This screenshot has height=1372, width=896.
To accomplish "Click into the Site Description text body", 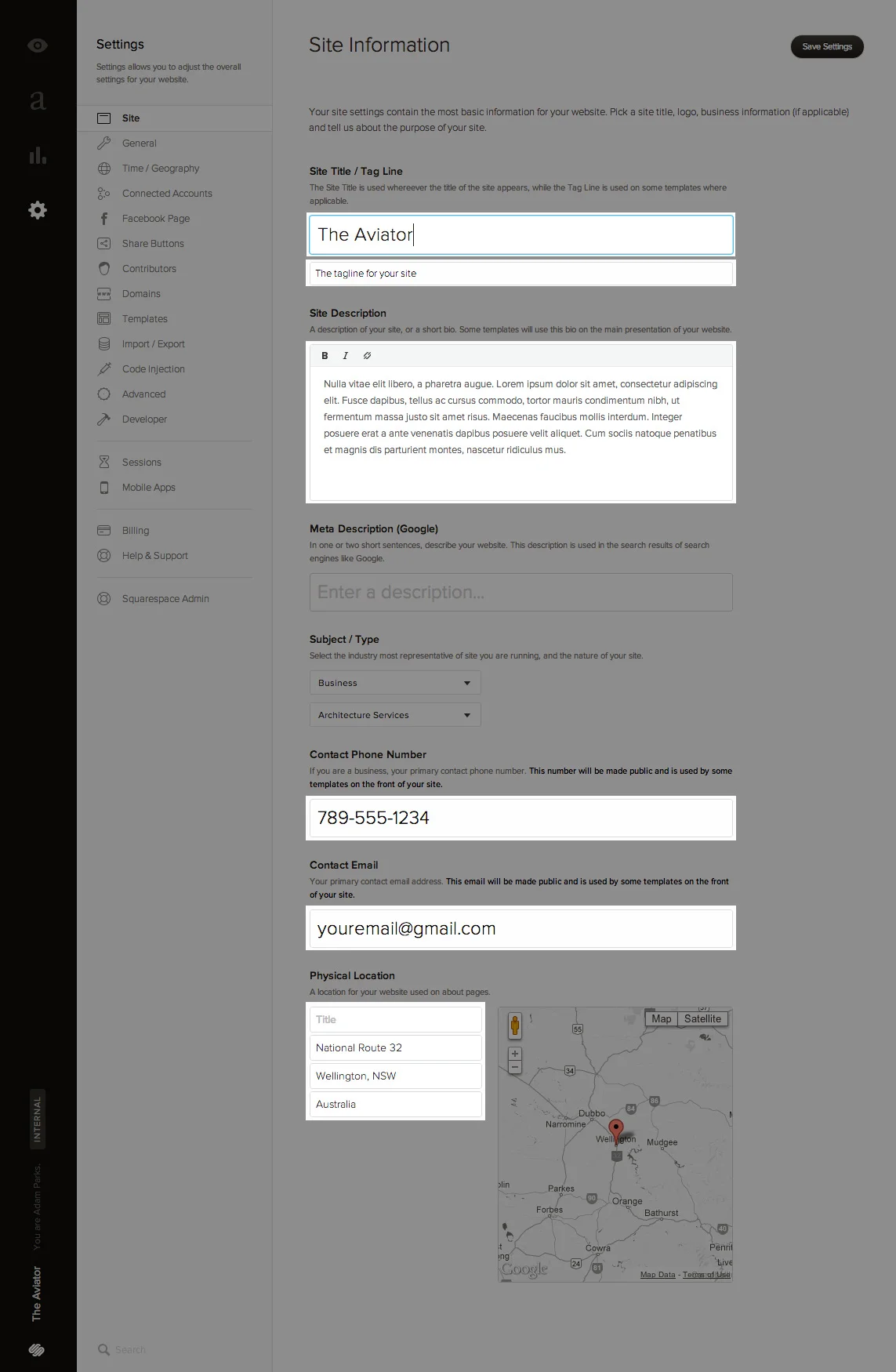I will pos(521,434).
